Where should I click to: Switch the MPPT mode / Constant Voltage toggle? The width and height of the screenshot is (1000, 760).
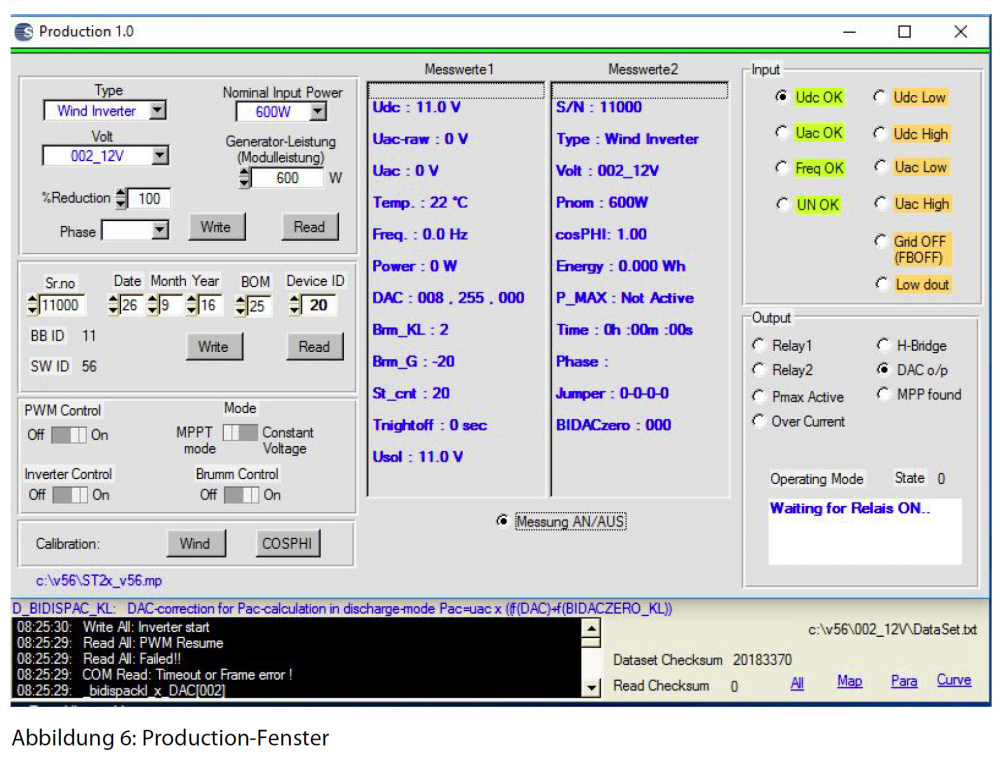point(239,433)
